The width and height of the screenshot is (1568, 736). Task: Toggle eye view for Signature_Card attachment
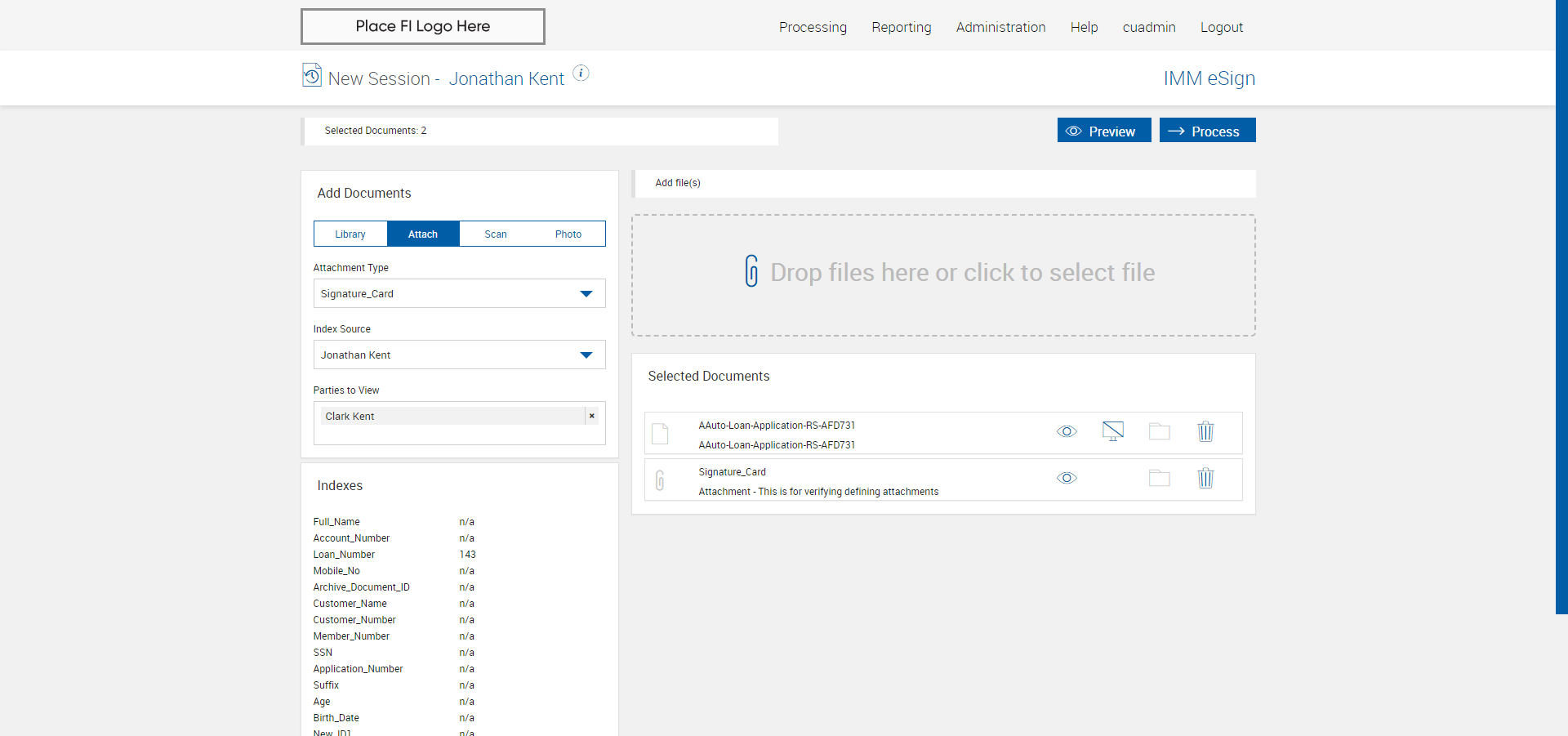(1067, 479)
